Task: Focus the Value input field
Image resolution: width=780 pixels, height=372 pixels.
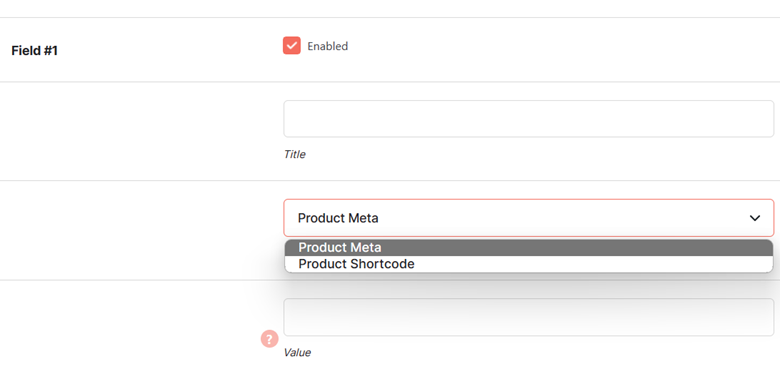Action: click(x=529, y=317)
